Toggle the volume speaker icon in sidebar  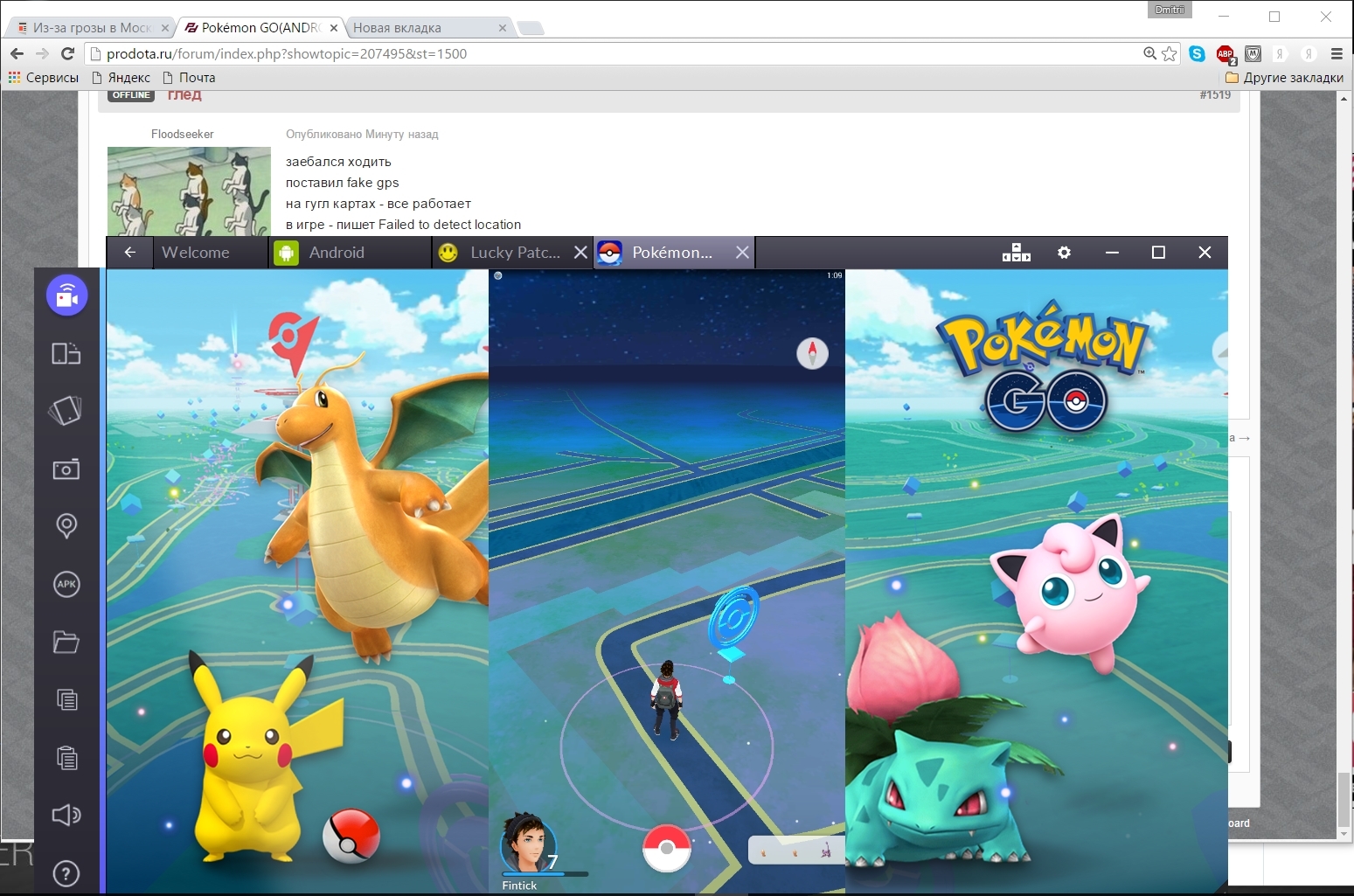click(x=66, y=816)
